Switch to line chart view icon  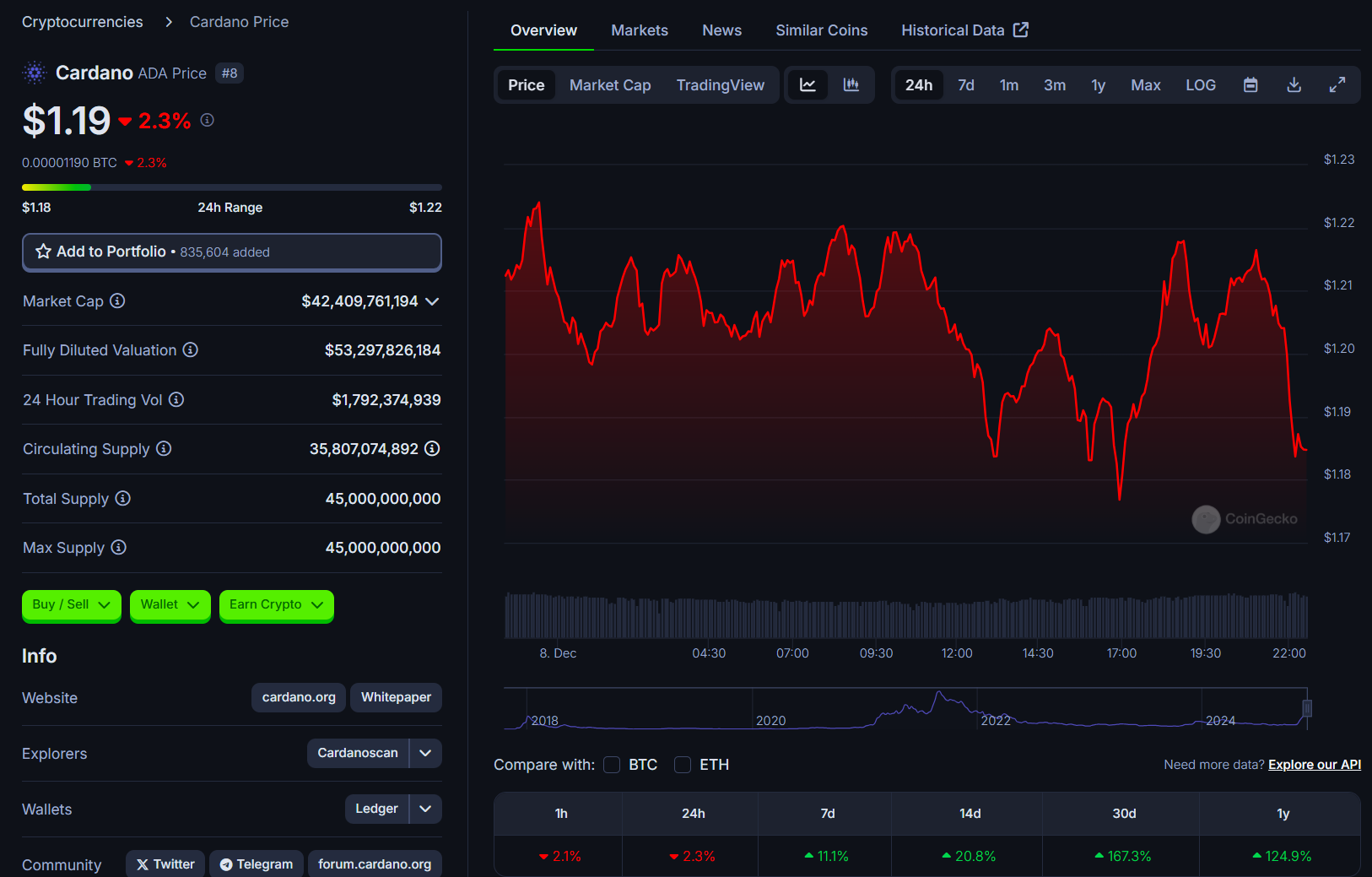pyautogui.click(x=808, y=85)
